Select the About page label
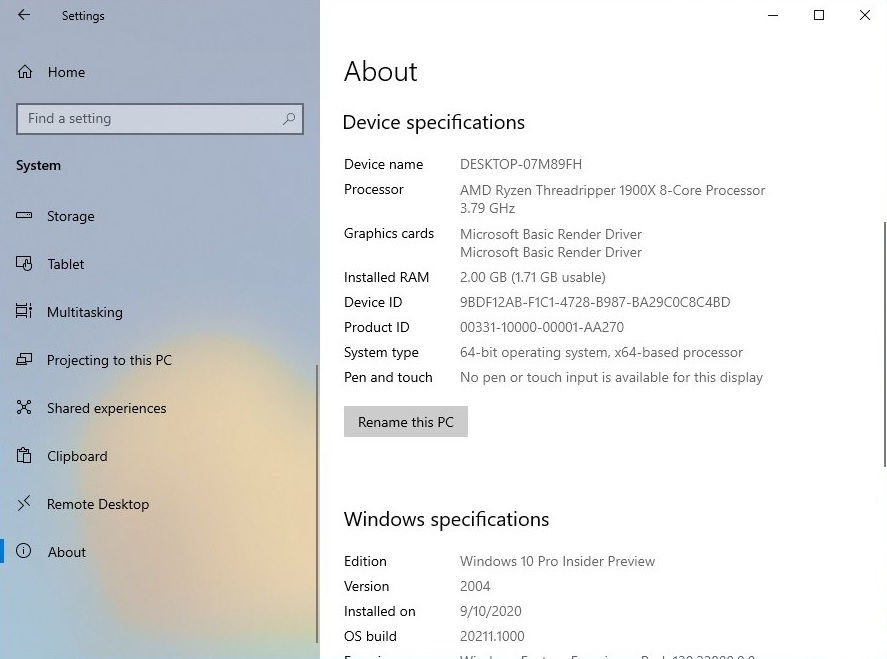887x659 pixels. (67, 552)
